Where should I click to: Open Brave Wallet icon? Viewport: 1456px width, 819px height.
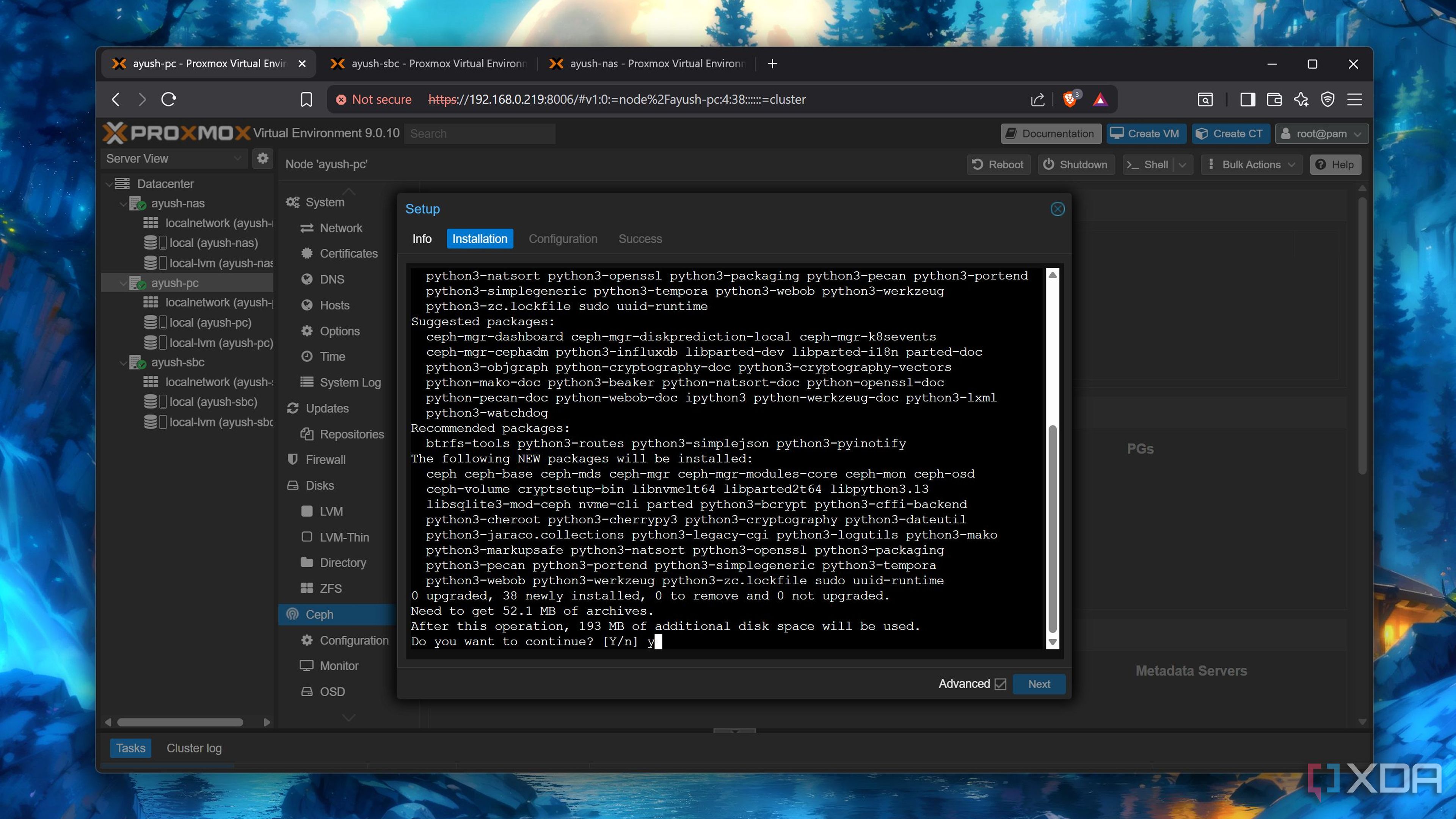click(x=1274, y=99)
